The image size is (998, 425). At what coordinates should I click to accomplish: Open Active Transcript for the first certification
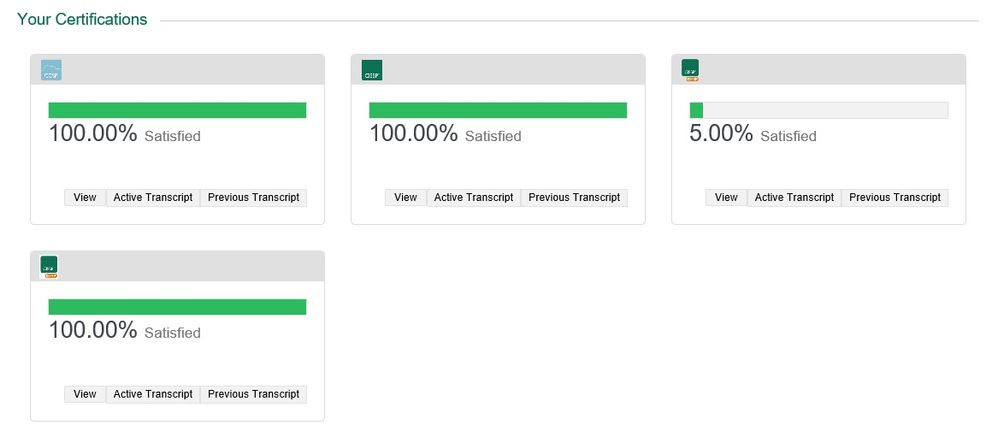pos(153,198)
